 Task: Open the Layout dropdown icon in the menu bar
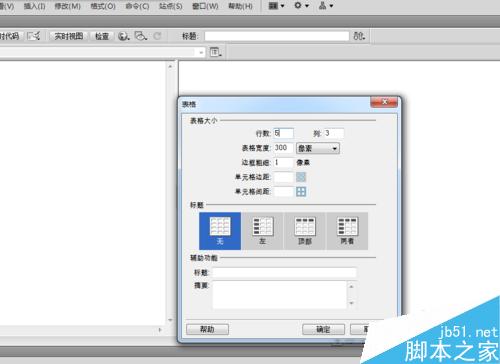(x=276, y=6)
